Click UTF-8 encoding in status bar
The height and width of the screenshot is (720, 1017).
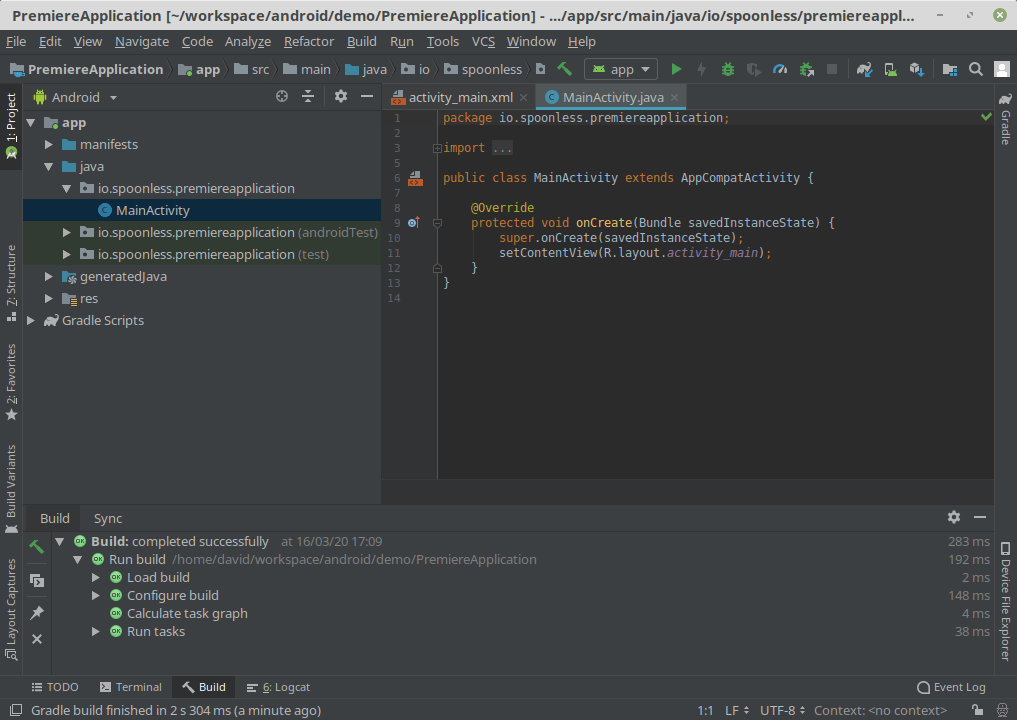pyautogui.click(x=782, y=710)
